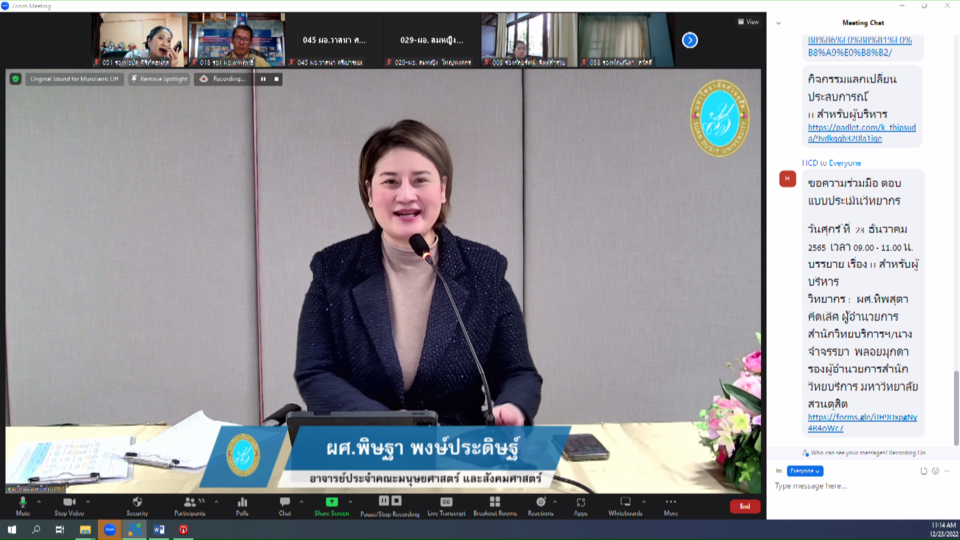Open Word from the taskbar
Screen dimensions: 960x540
159,530
